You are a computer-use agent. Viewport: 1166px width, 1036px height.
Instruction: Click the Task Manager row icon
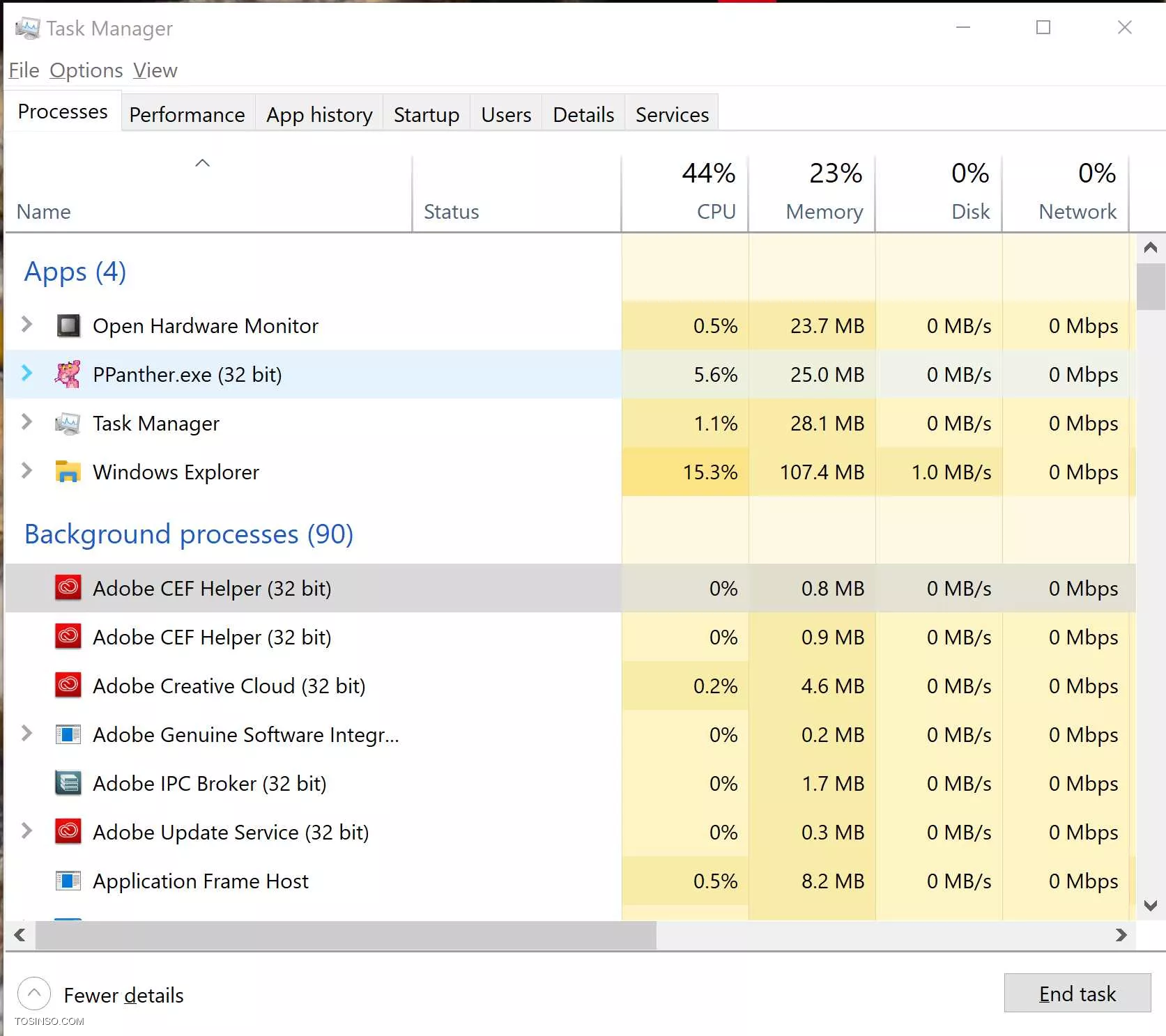(x=68, y=423)
